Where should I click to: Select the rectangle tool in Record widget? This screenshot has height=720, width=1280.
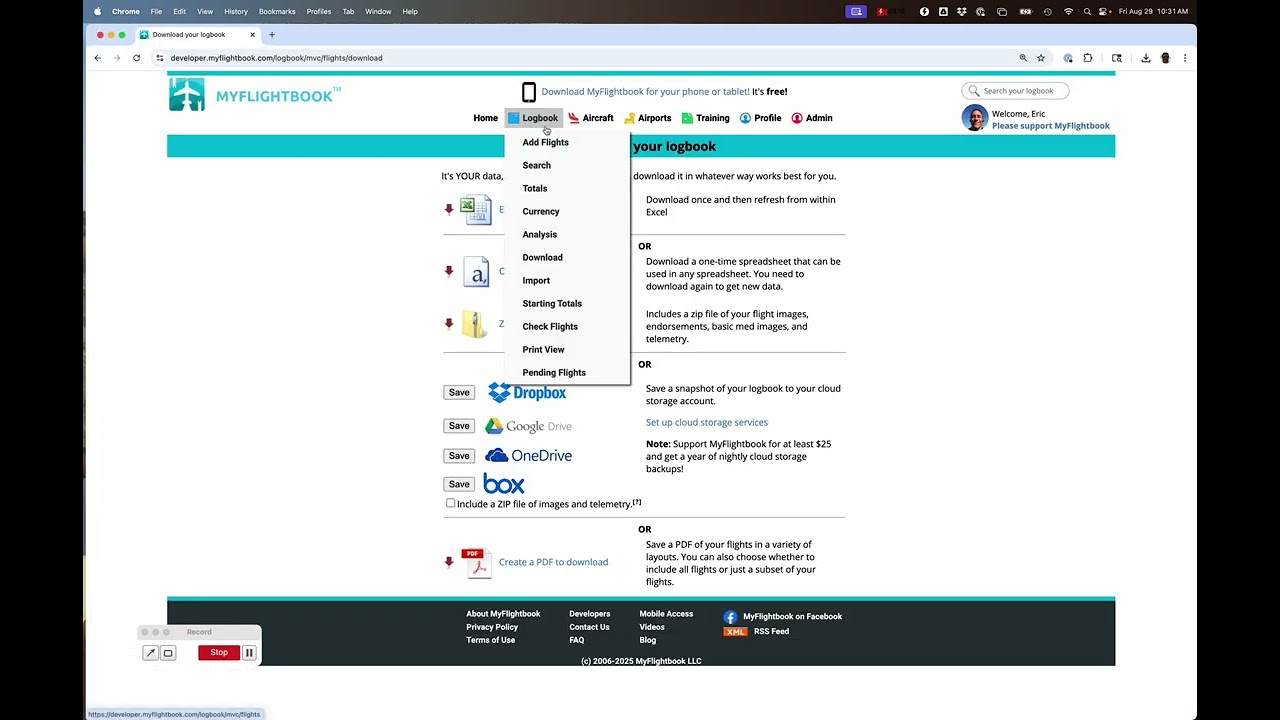(168, 653)
